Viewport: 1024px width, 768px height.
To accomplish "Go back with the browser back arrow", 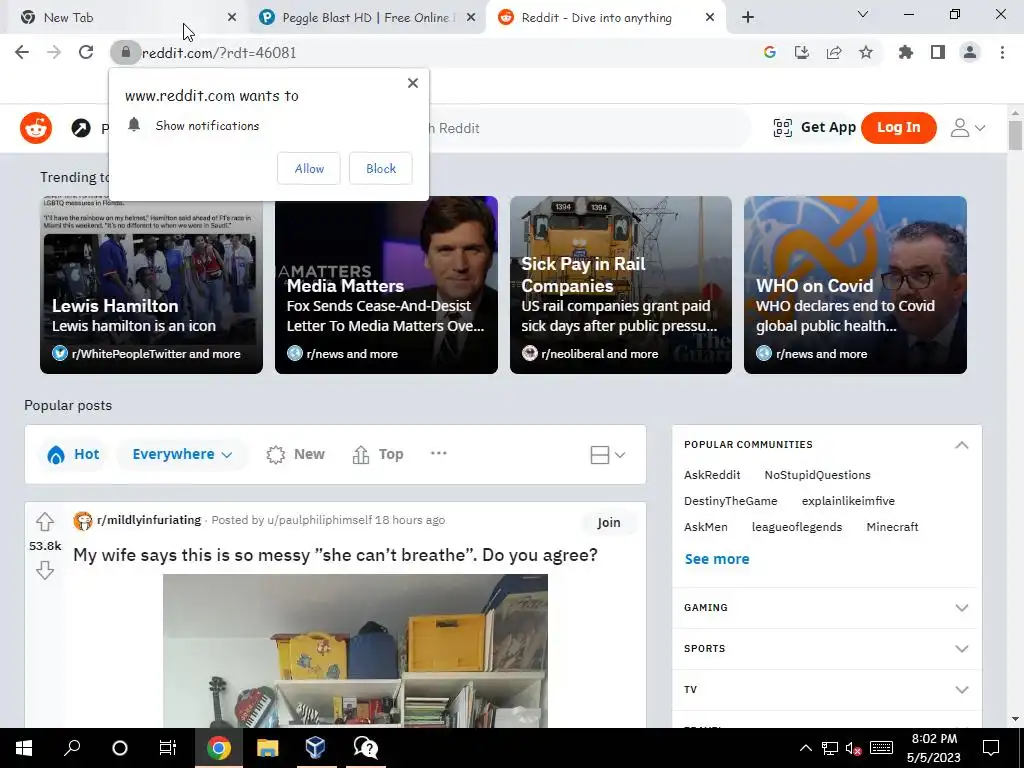I will coord(22,52).
